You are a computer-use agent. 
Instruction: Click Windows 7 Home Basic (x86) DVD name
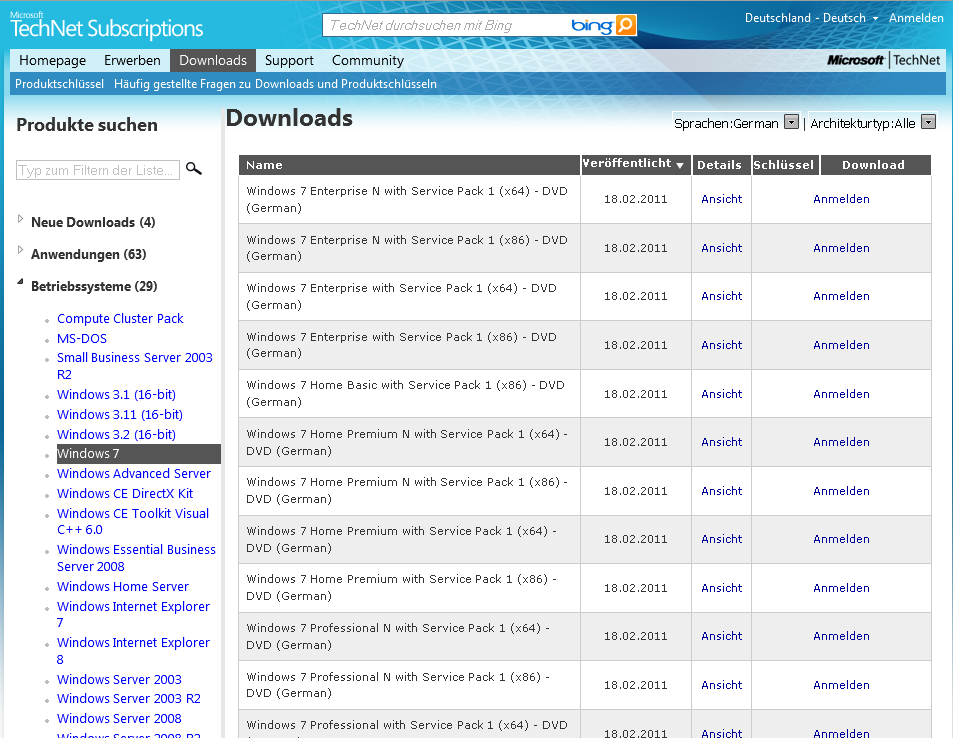pos(405,393)
